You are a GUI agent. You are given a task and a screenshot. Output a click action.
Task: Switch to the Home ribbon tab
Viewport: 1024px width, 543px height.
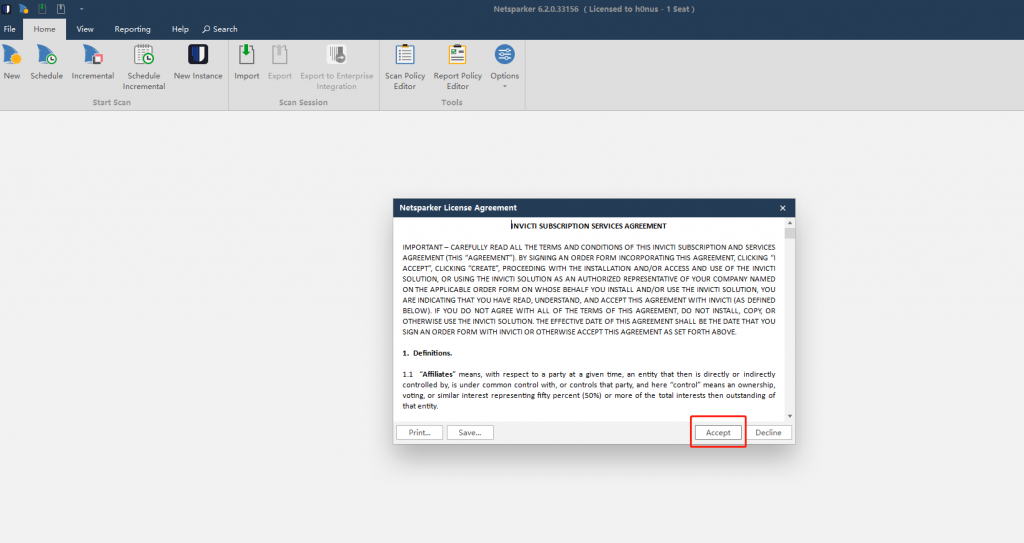tap(44, 29)
